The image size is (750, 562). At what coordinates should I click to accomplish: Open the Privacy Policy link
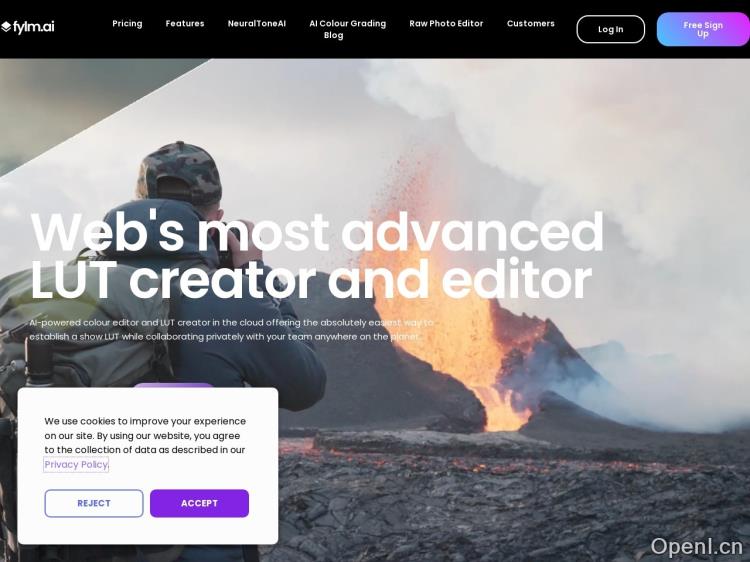tap(76, 464)
